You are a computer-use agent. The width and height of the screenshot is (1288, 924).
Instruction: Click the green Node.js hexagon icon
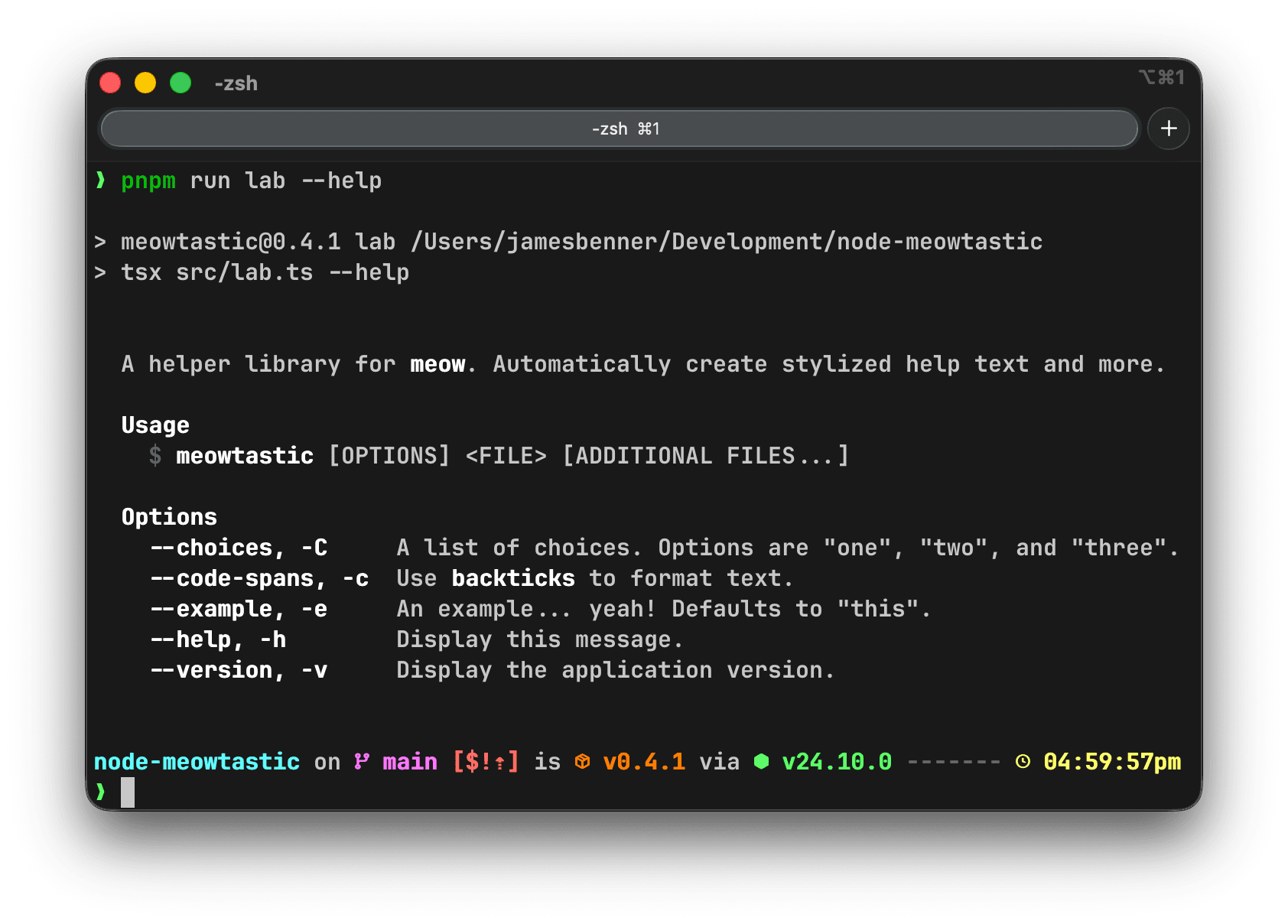[x=760, y=760]
